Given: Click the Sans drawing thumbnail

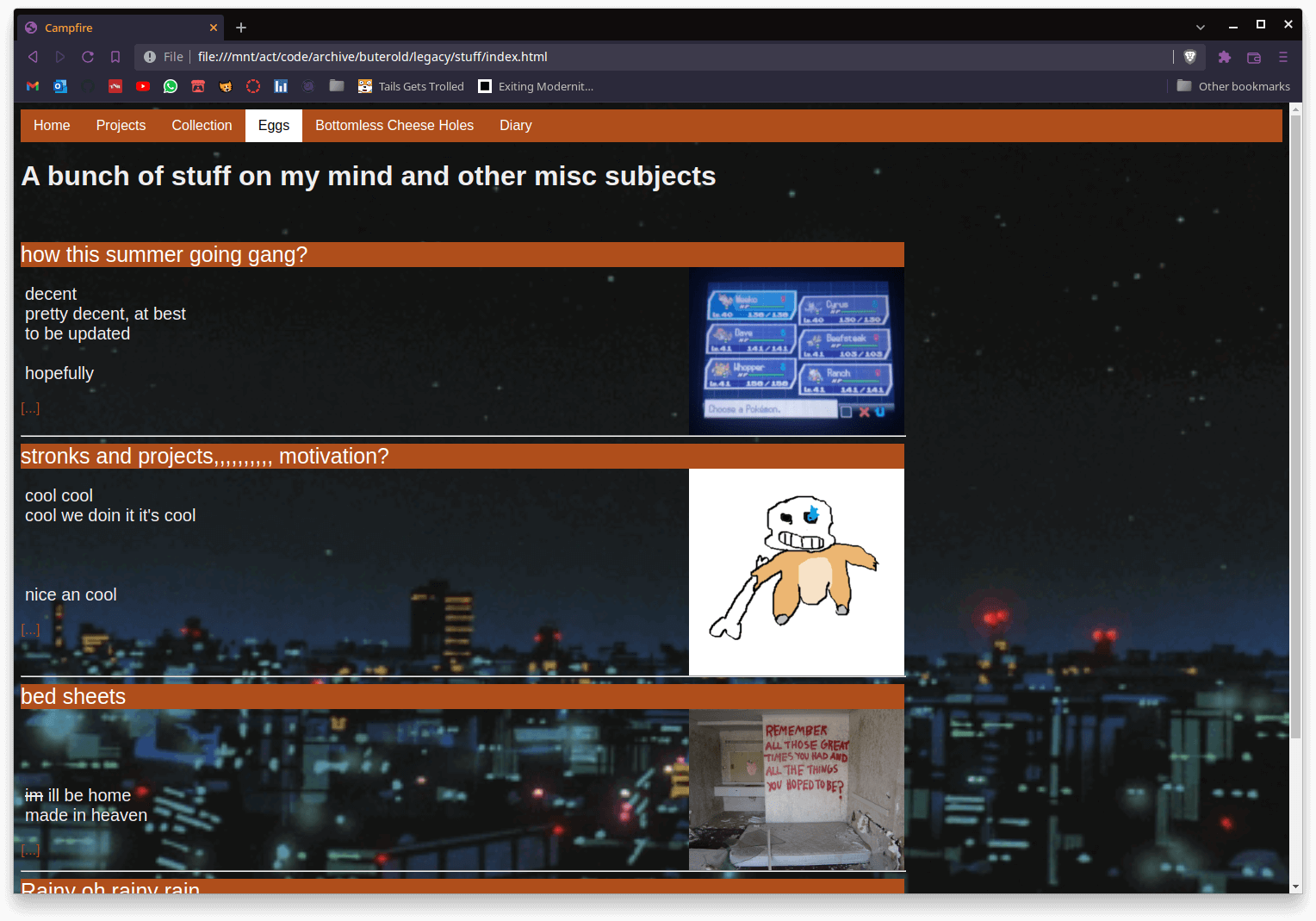Looking at the screenshot, I should coord(796,571).
